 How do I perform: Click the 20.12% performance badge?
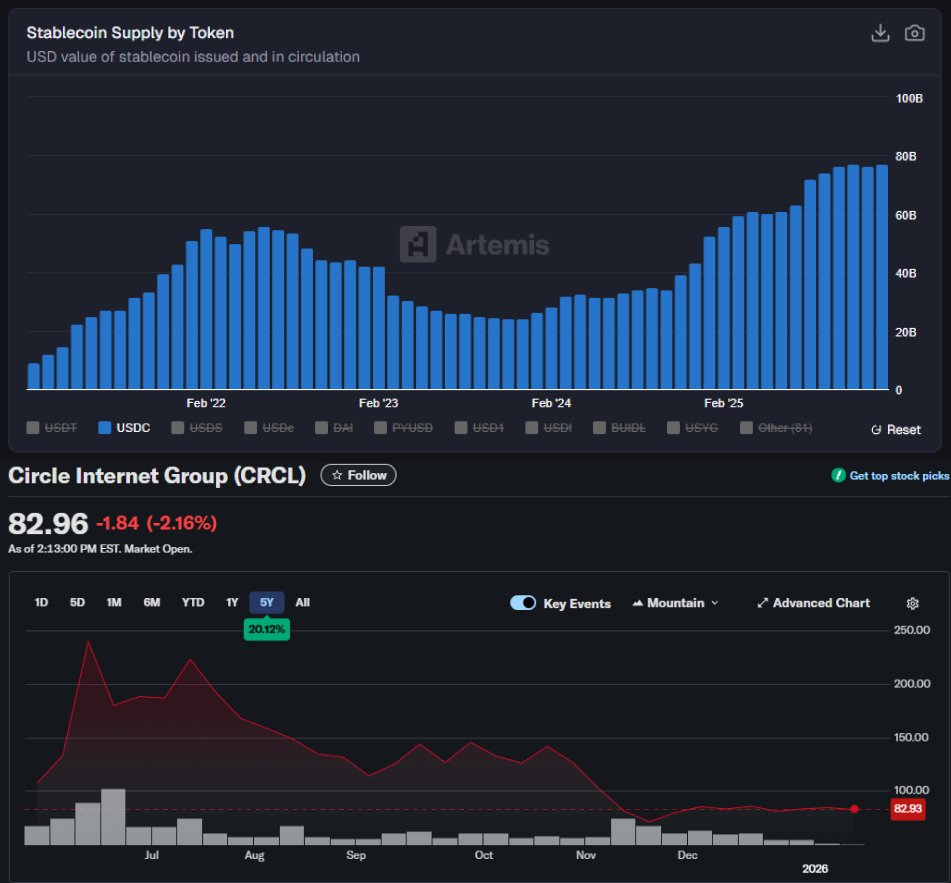pyautogui.click(x=265, y=628)
